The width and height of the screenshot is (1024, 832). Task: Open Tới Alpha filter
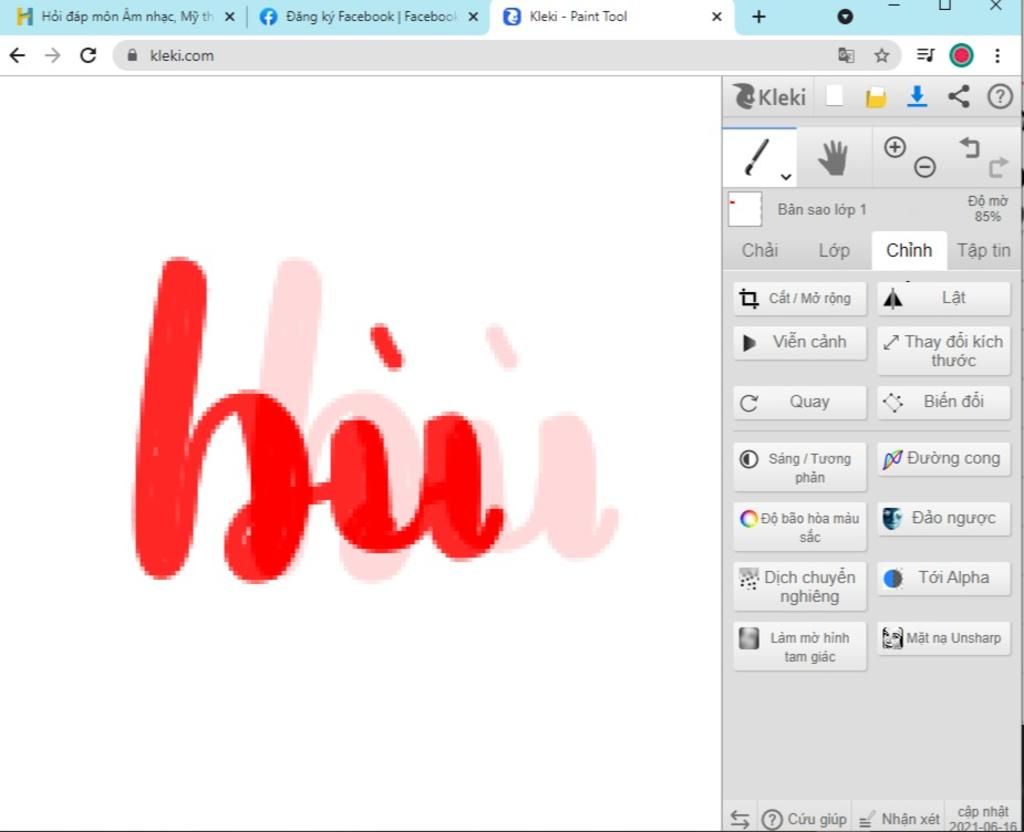(944, 578)
